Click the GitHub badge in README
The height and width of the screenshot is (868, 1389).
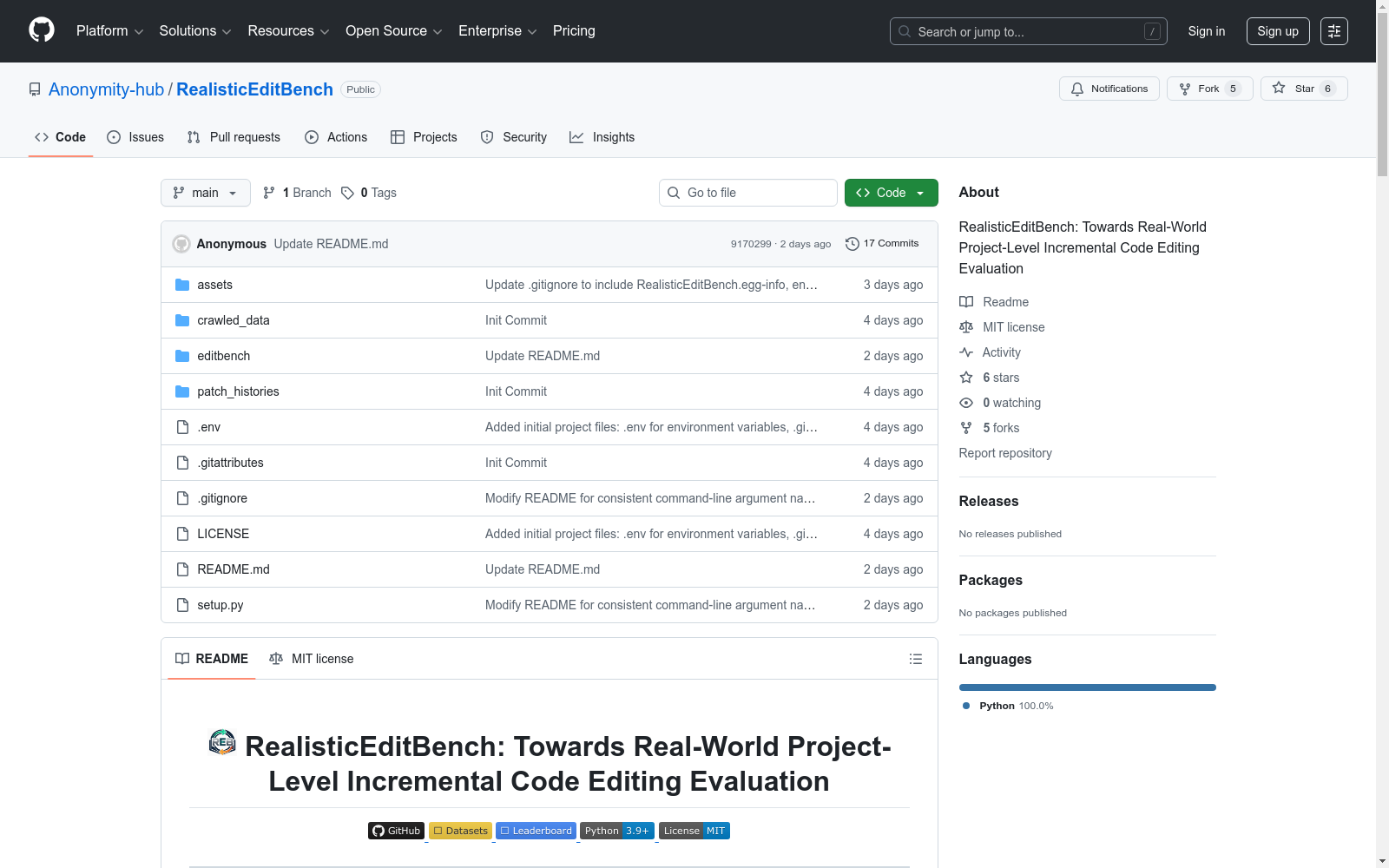(397, 831)
